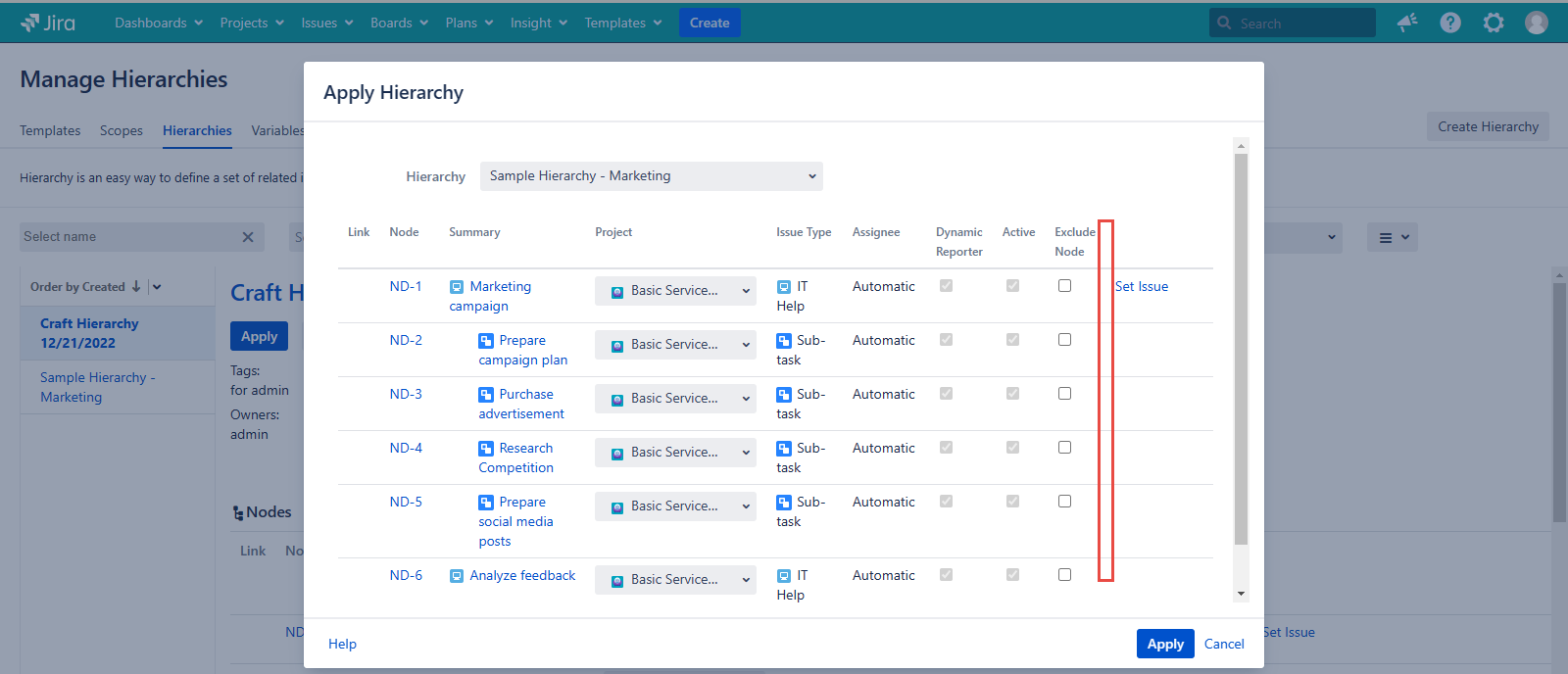
Task: Open the Dashboards menu
Action: click(159, 23)
